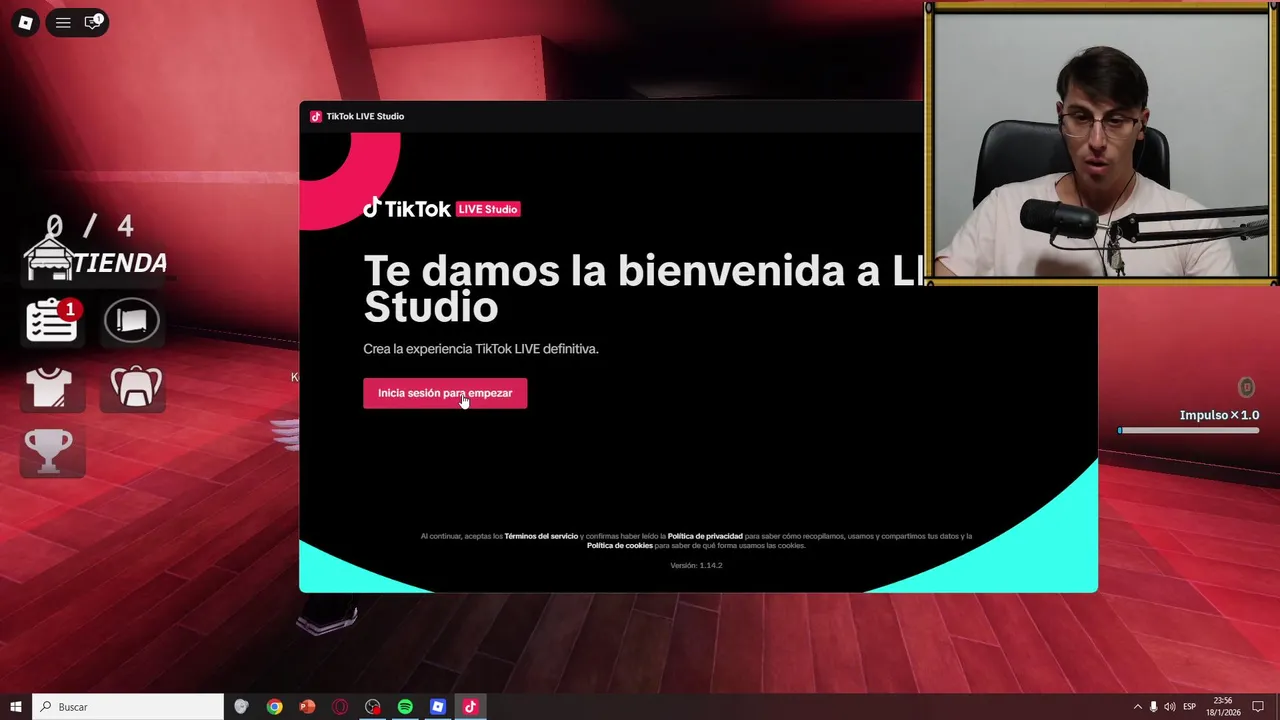Open OBS Studio from taskbar
Image resolution: width=1280 pixels, height=720 pixels.
(x=373, y=707)
